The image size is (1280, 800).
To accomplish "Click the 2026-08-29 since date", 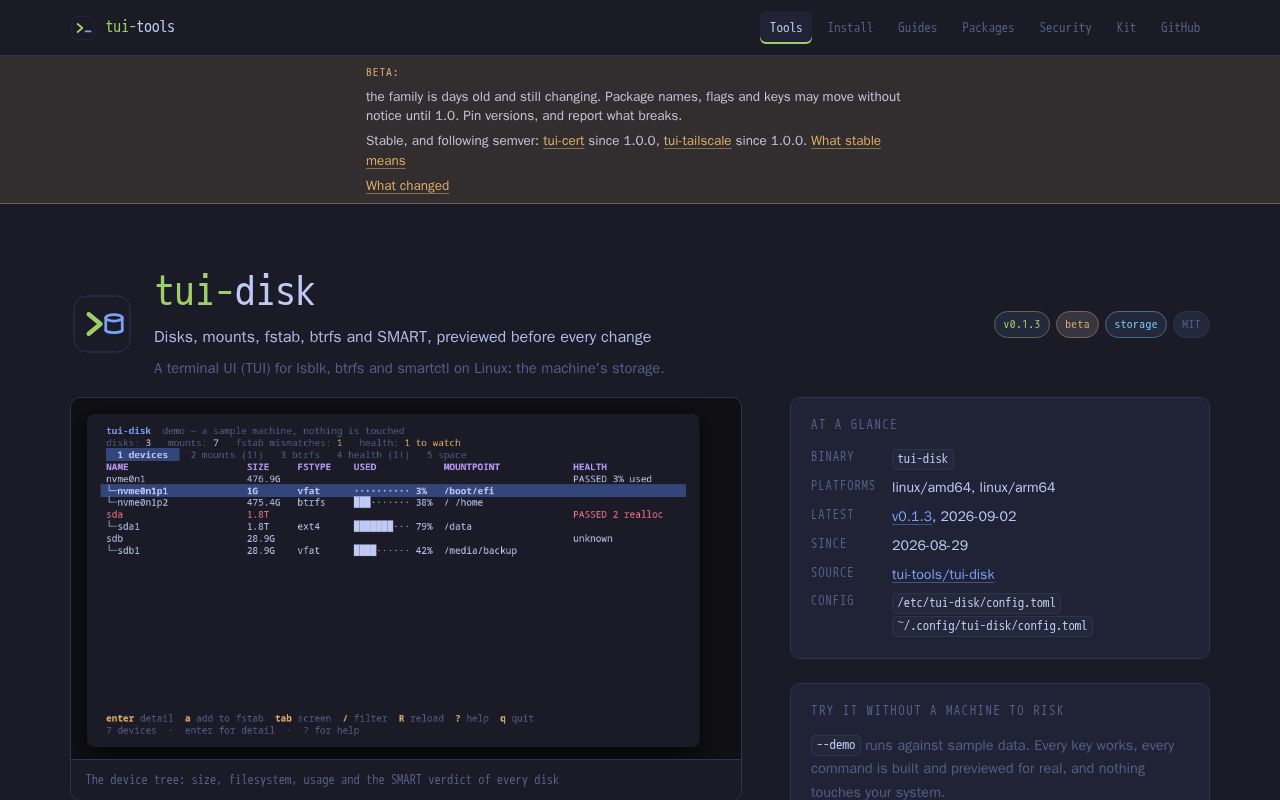I will (x=930, y=546).
